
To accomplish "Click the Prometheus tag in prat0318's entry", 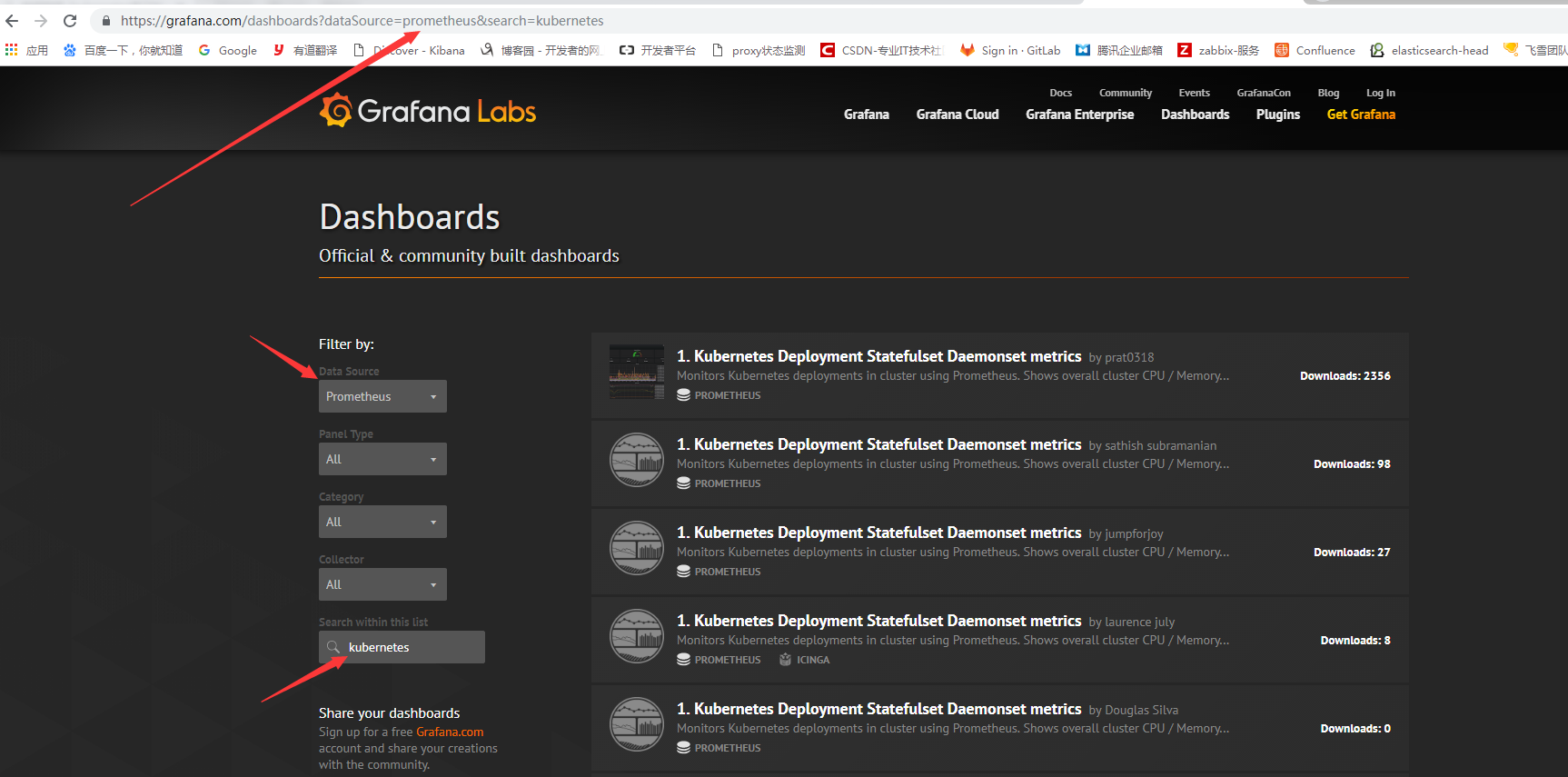I will point(719,395).
